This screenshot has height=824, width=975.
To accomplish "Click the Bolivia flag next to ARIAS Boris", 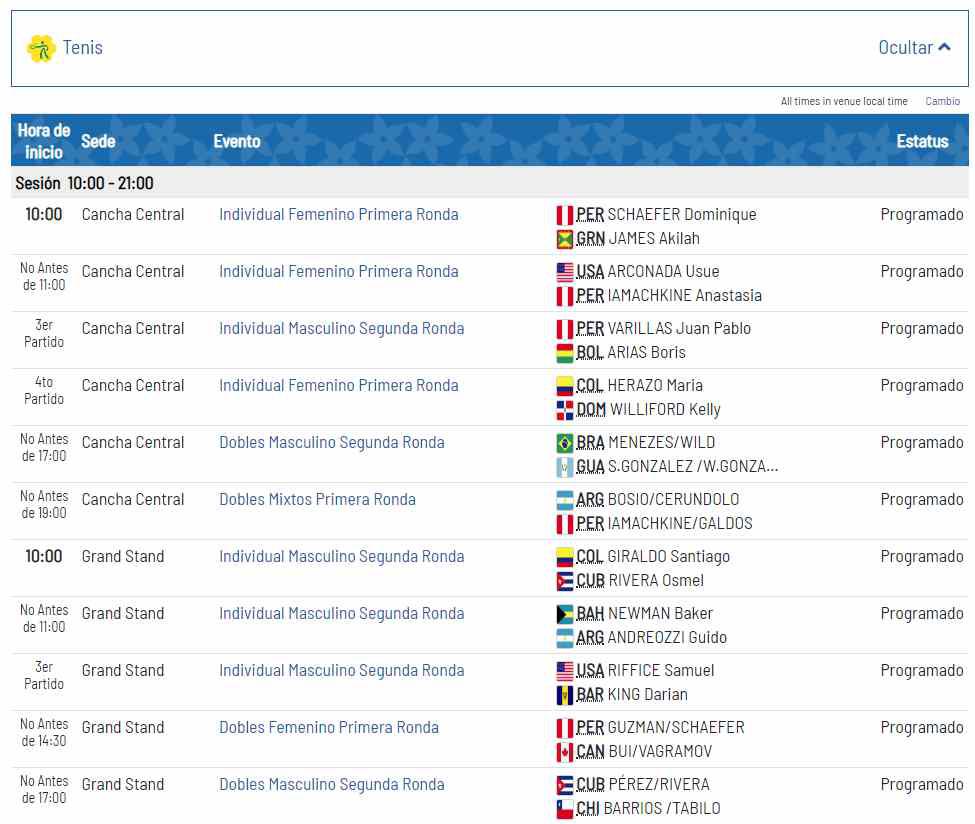I will pos(565,353).
